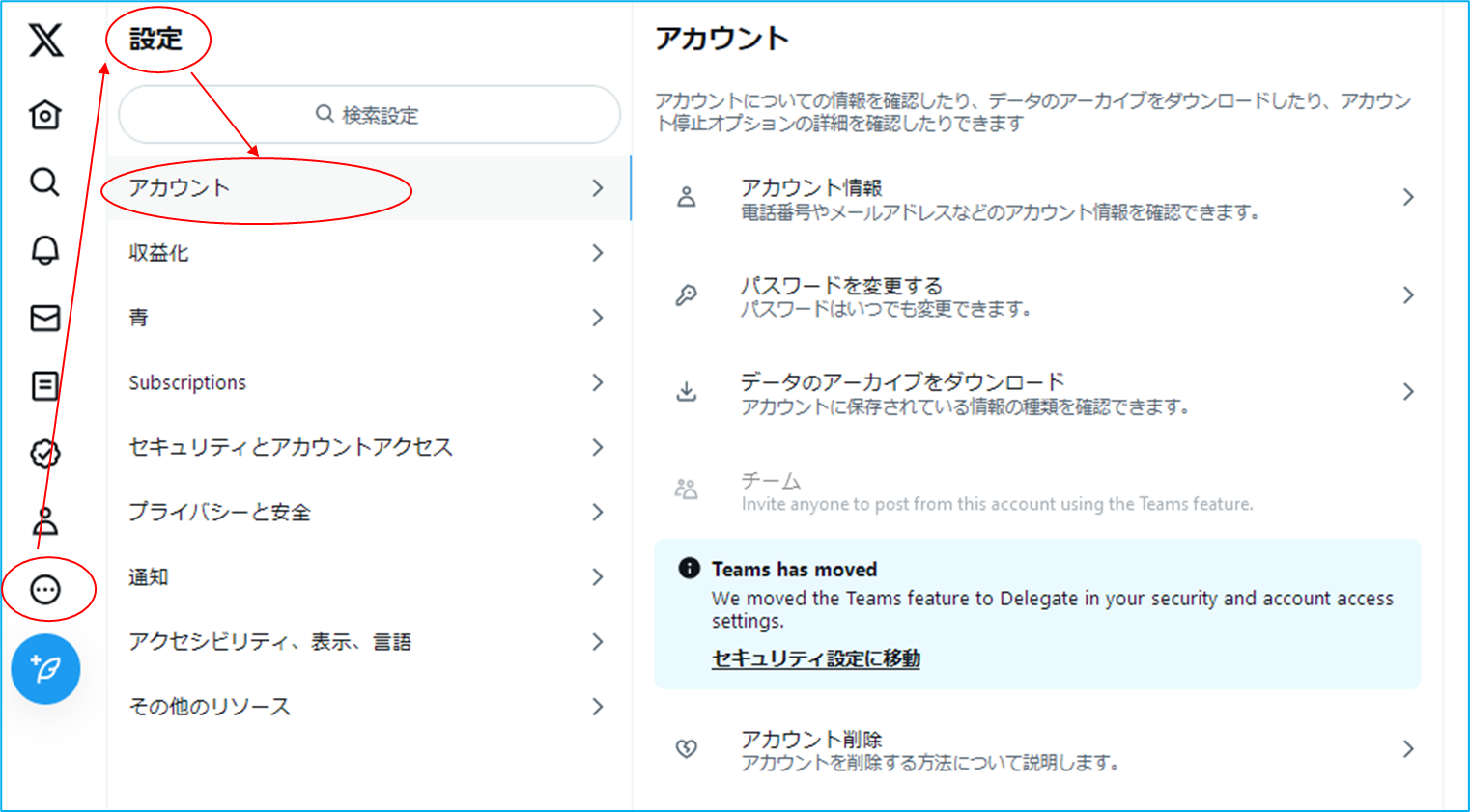Screen dimensions: 1470x812
Task: Click chevron on セキュリティとアカウントアクセス row
Action: pyautogui.click(x=598, y=447)
